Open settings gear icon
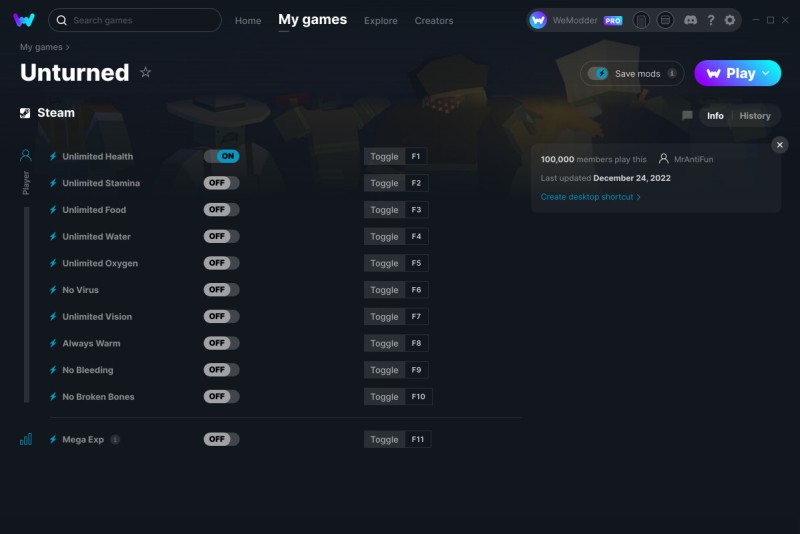800x534 pixels. click(x=730, y=20)
